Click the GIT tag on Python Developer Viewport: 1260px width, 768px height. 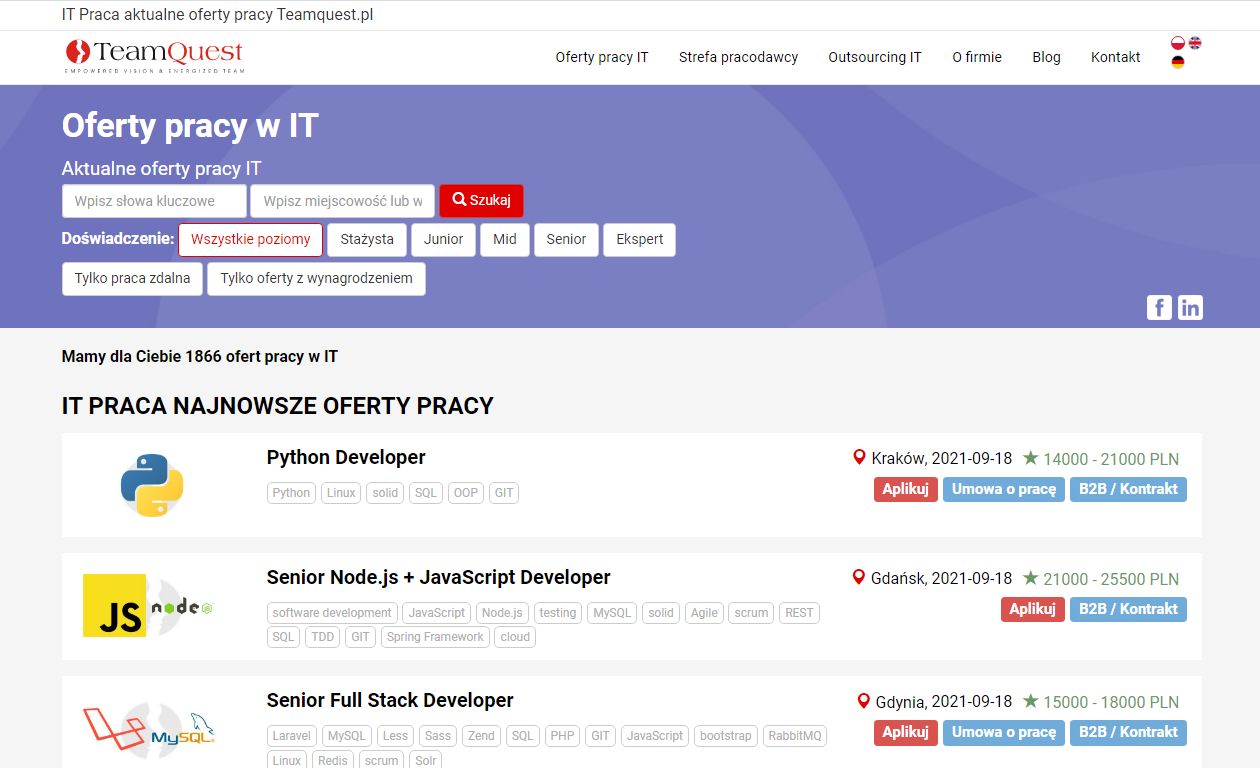point(504,493)
